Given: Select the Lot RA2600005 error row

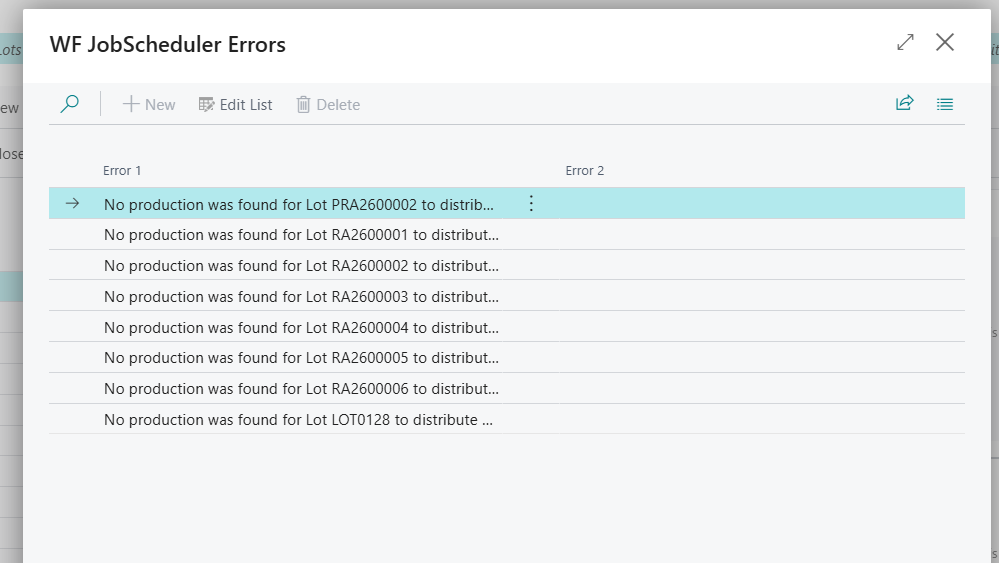Looking at the screenshot, I should point(300,359).
